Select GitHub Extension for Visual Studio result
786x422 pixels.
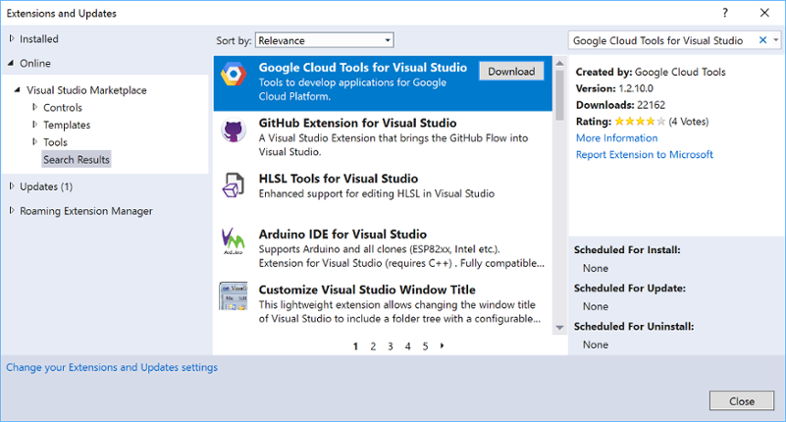pos(382,137)
